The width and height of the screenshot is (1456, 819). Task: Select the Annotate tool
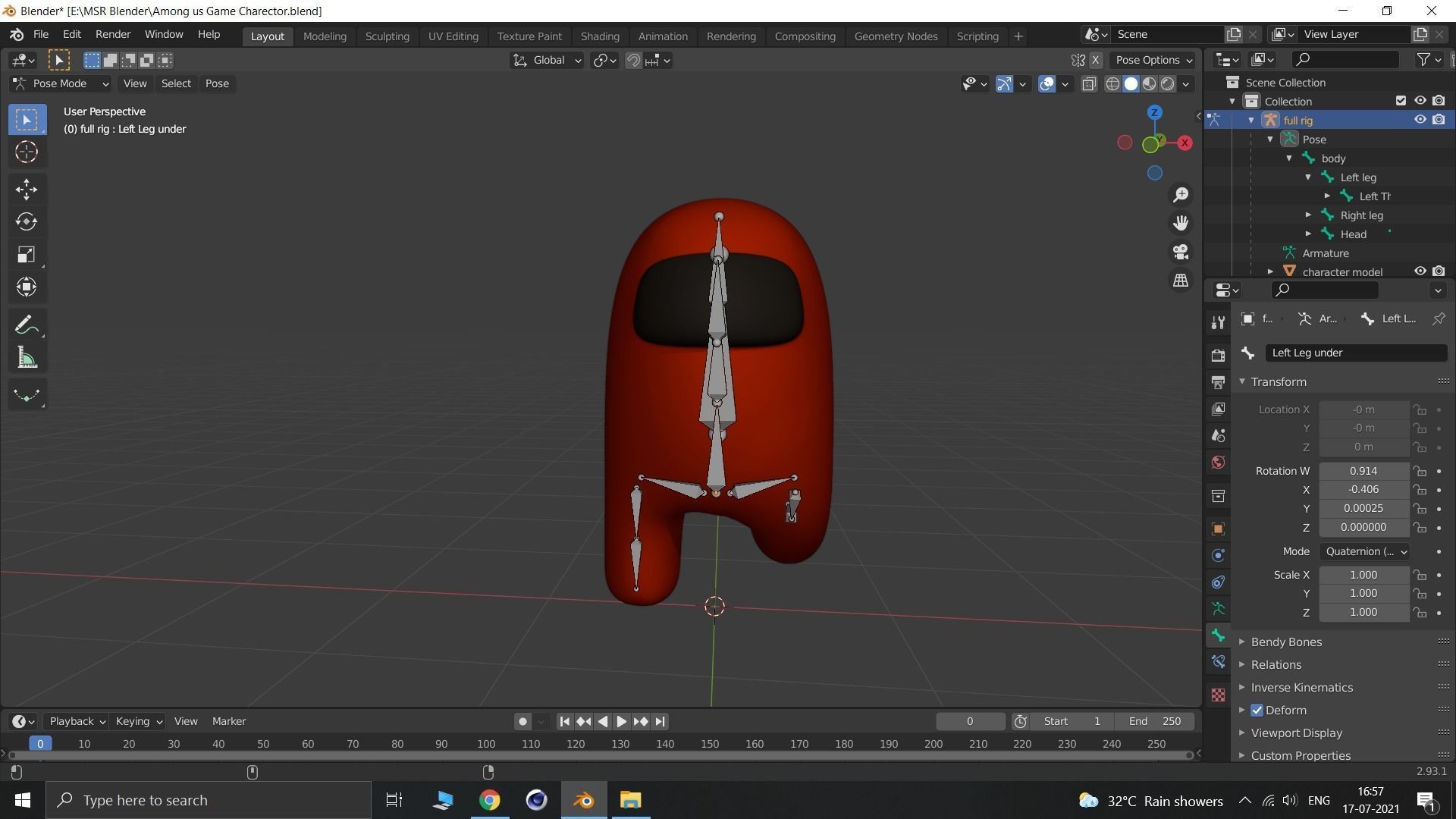coord(27,325)
